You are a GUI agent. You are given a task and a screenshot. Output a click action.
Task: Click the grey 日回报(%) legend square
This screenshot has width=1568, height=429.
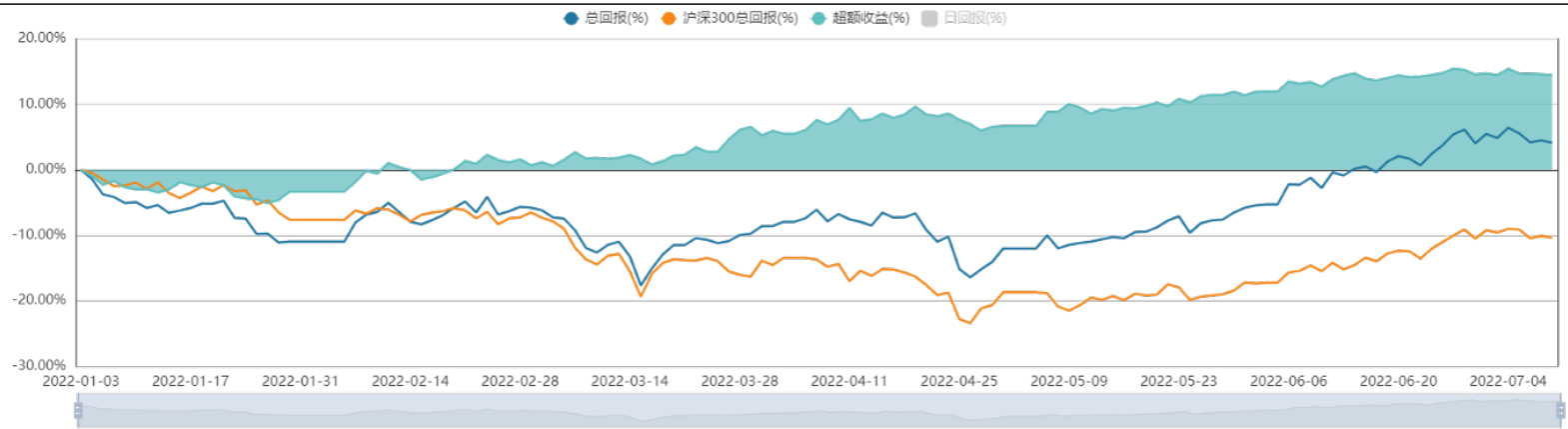[929, 18]
